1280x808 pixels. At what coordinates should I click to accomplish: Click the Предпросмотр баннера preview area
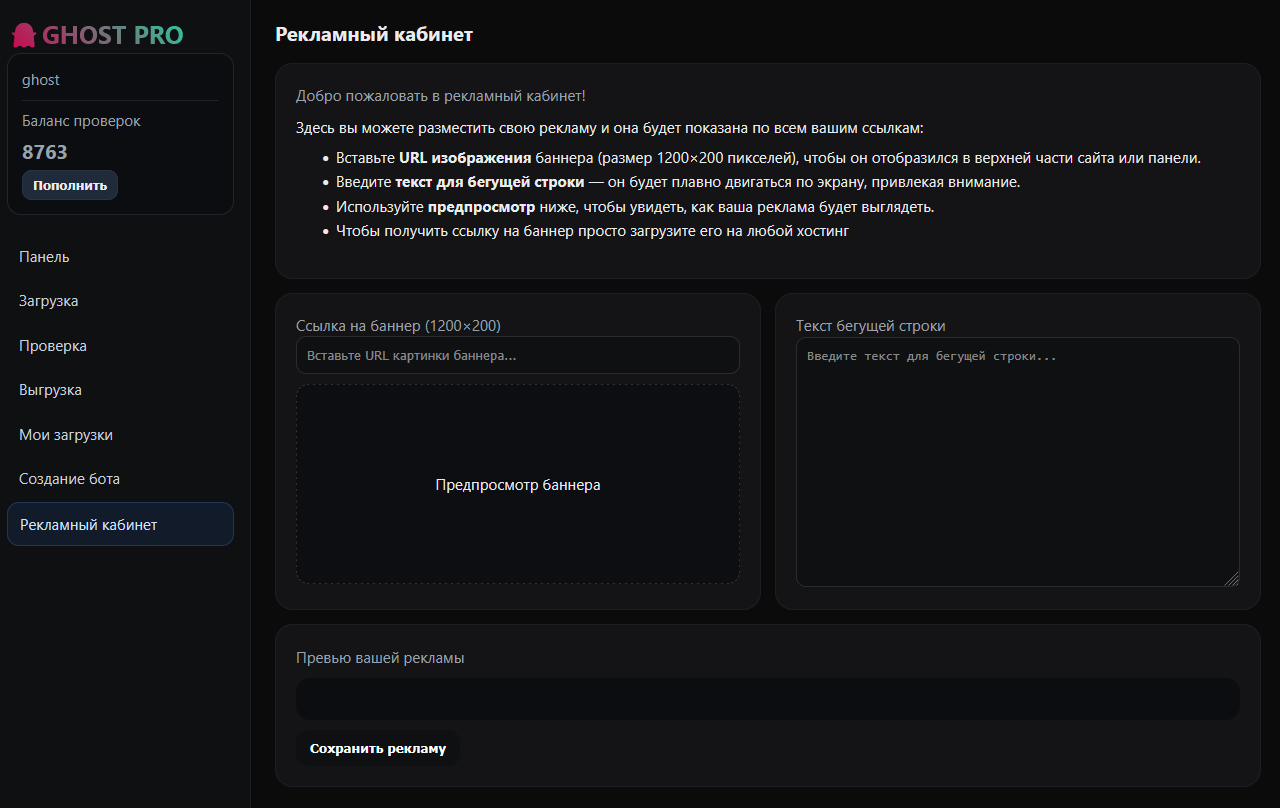coord(518,484)
